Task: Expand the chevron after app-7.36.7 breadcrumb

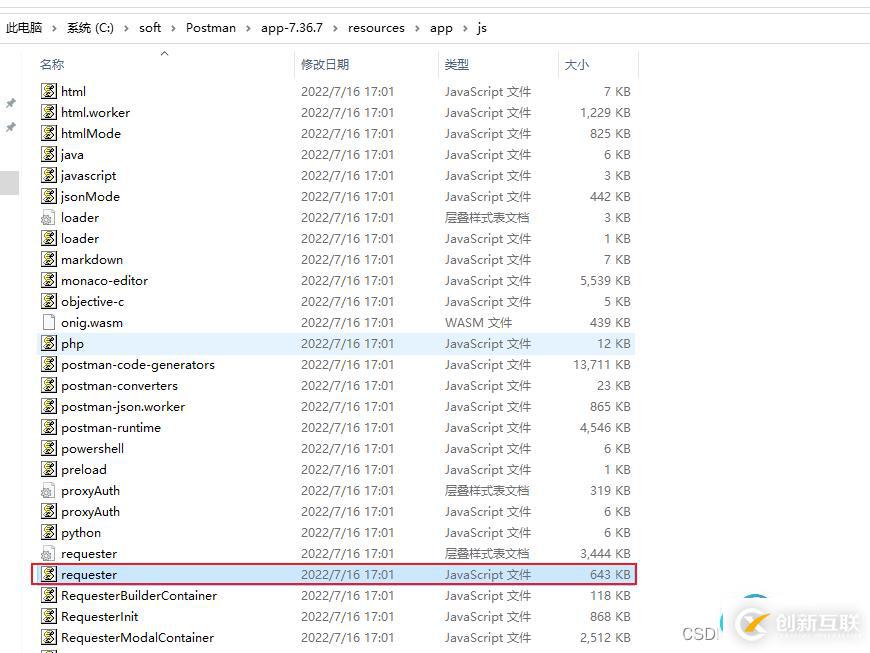Action: point(335,28)
